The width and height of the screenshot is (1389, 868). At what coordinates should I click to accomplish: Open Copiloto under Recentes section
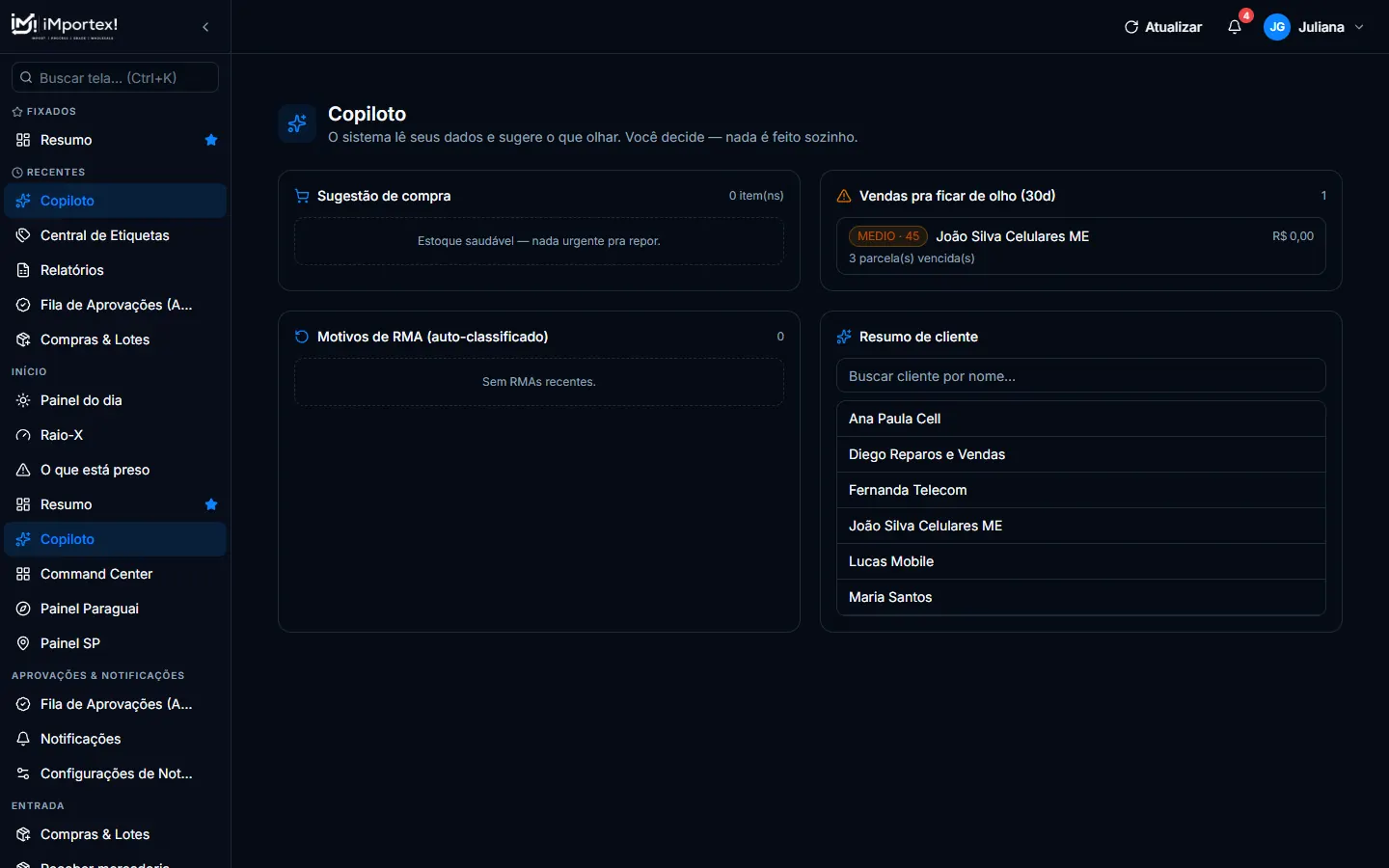click(115, 201)
